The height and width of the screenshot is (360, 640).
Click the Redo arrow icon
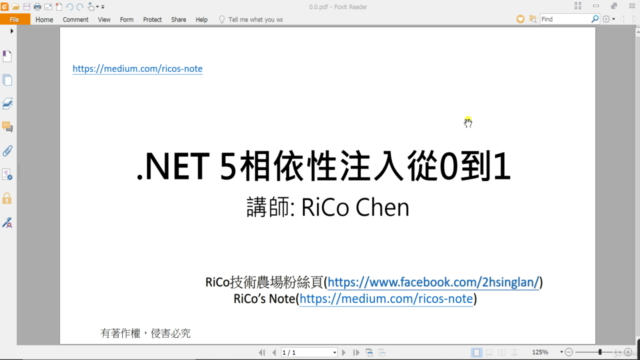point(80,7)
